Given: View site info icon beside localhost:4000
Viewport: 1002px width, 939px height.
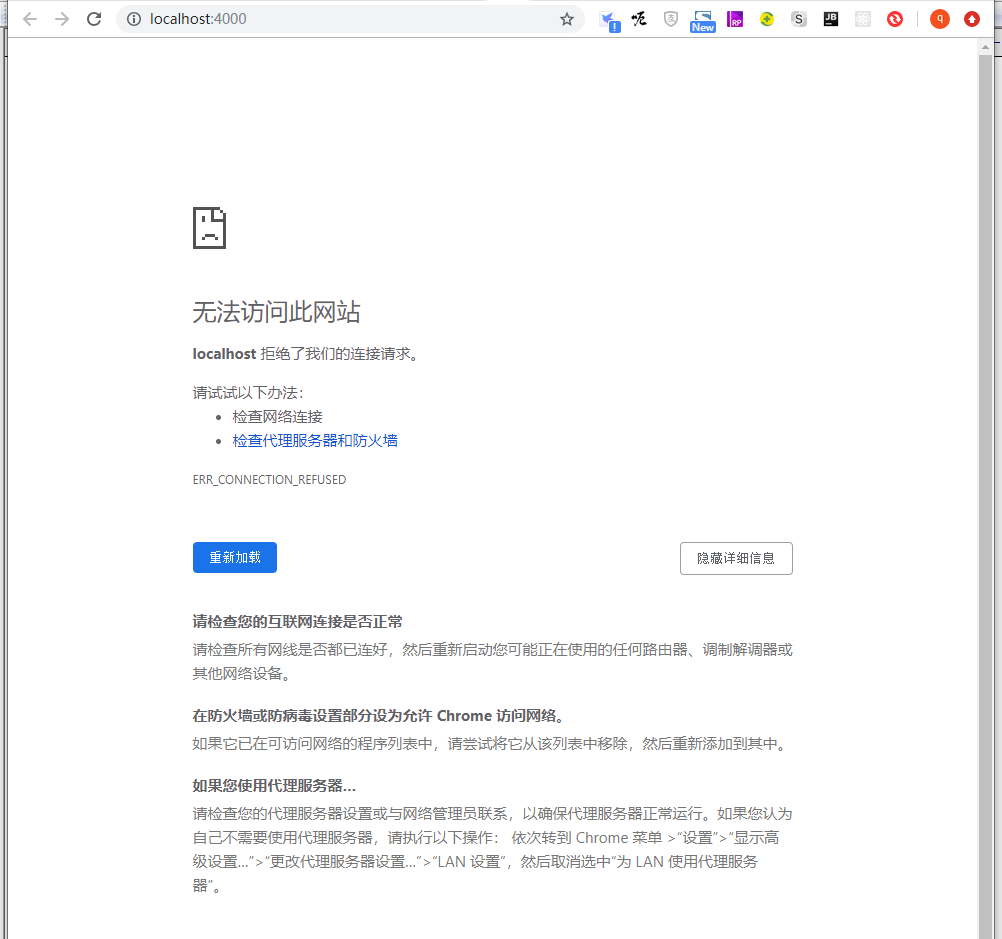Looking at the screenshot, I should pyautogui.click(x=134, y=19).
